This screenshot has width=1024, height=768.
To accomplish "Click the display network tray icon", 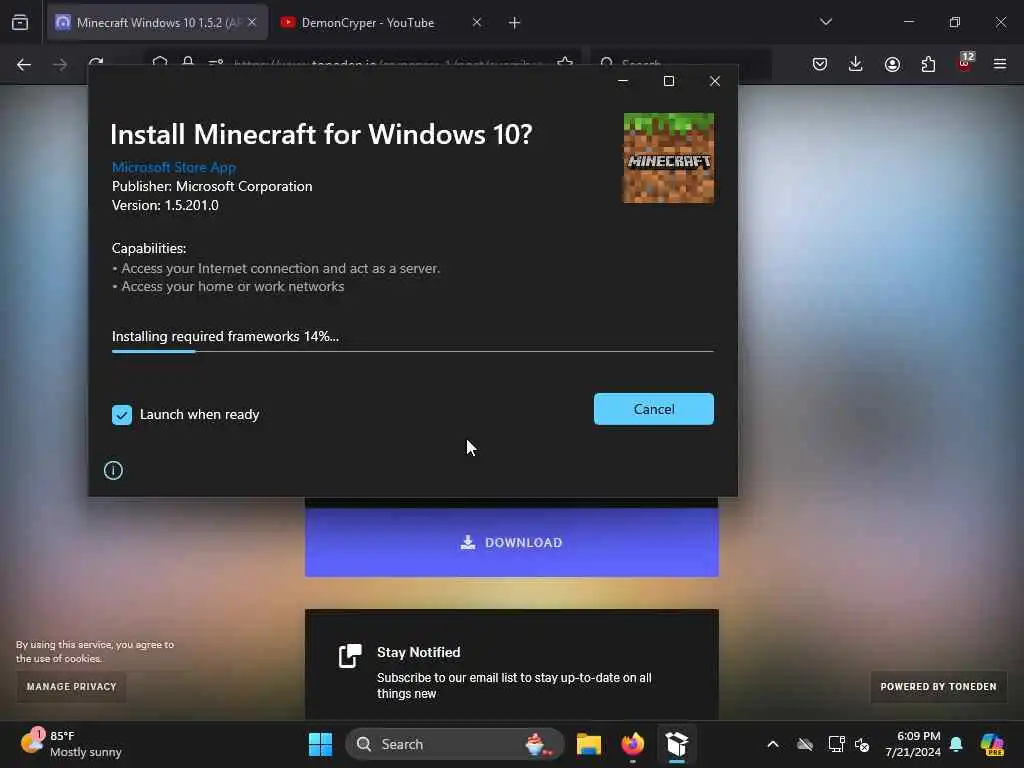I will point(836,744).
